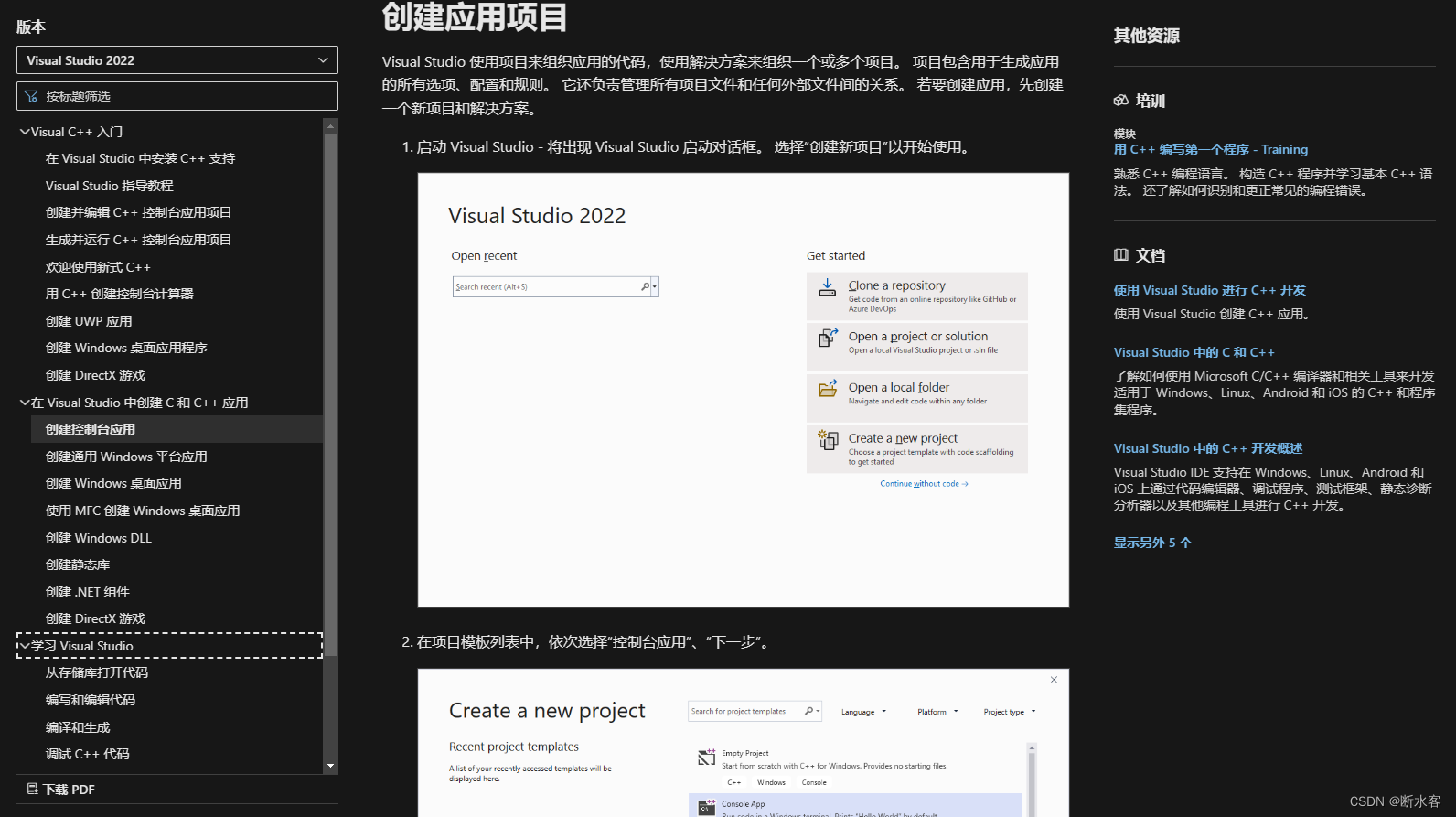Screen dimensions: 1456x817
Task: Open Visual Studio 中的 C++ 开发概述 link
Action: pos(1208,448)
